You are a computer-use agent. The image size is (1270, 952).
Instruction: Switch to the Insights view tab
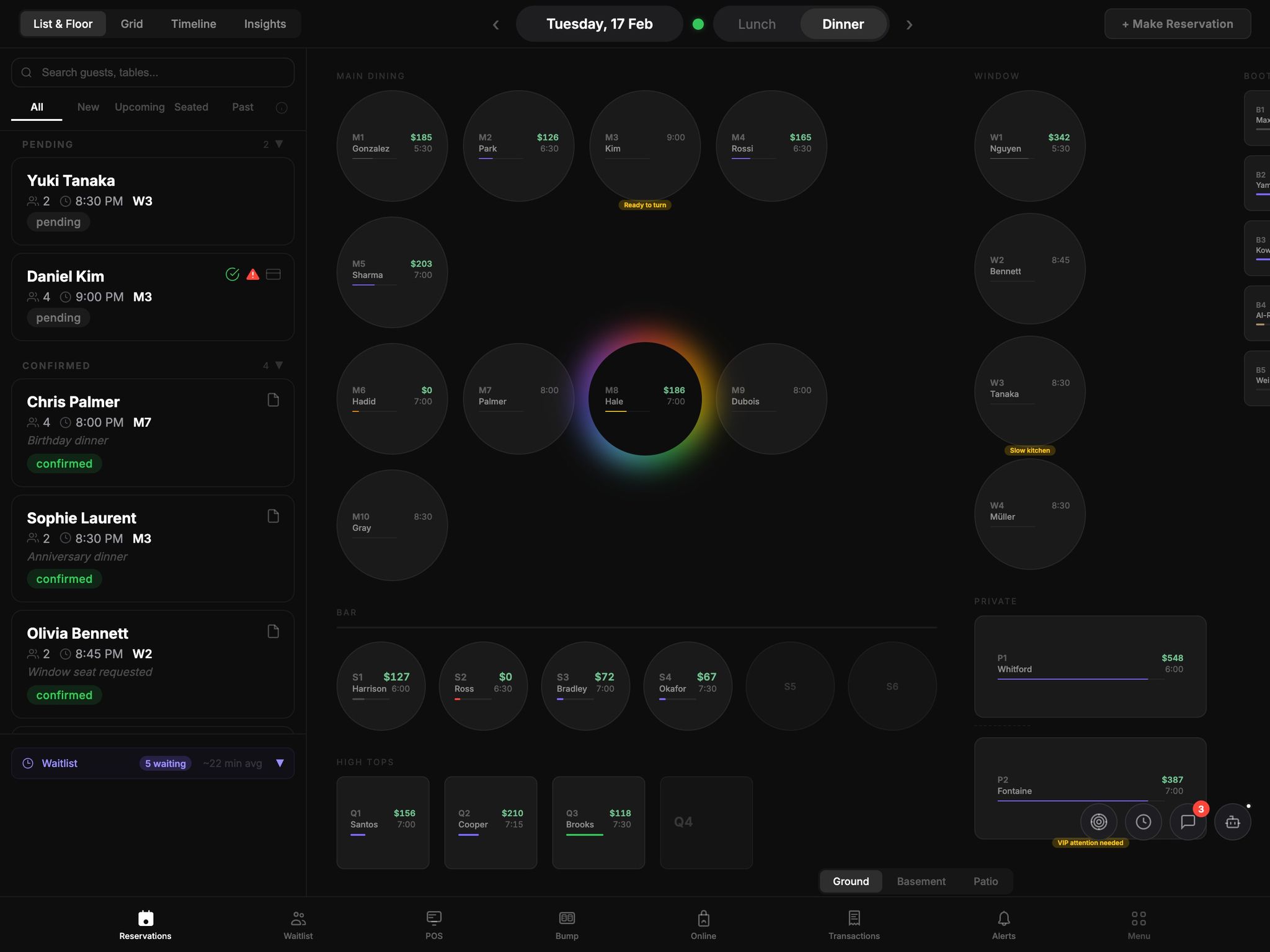click(x=265, y=24)
